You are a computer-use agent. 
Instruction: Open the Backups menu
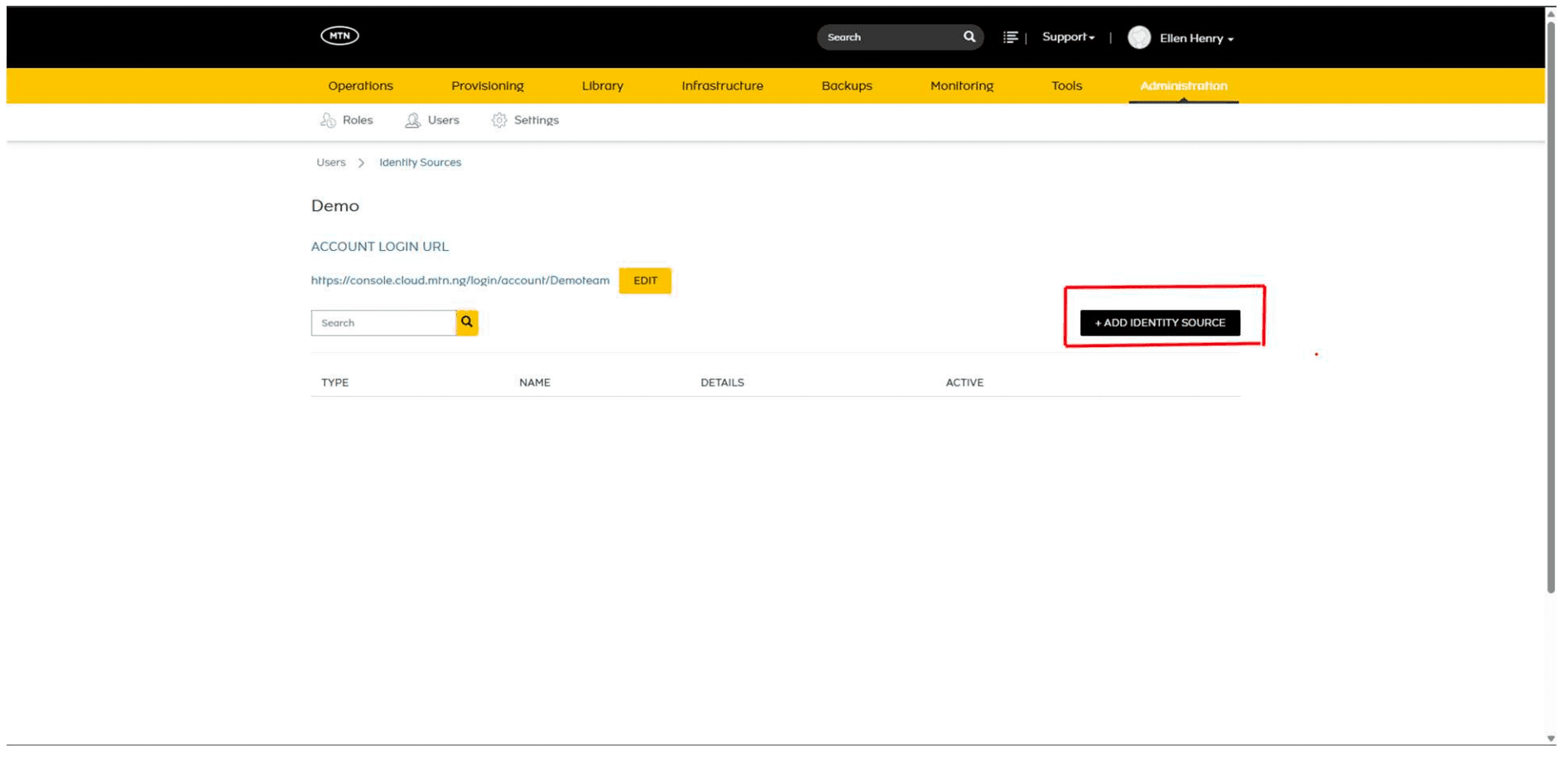point(846,85)
